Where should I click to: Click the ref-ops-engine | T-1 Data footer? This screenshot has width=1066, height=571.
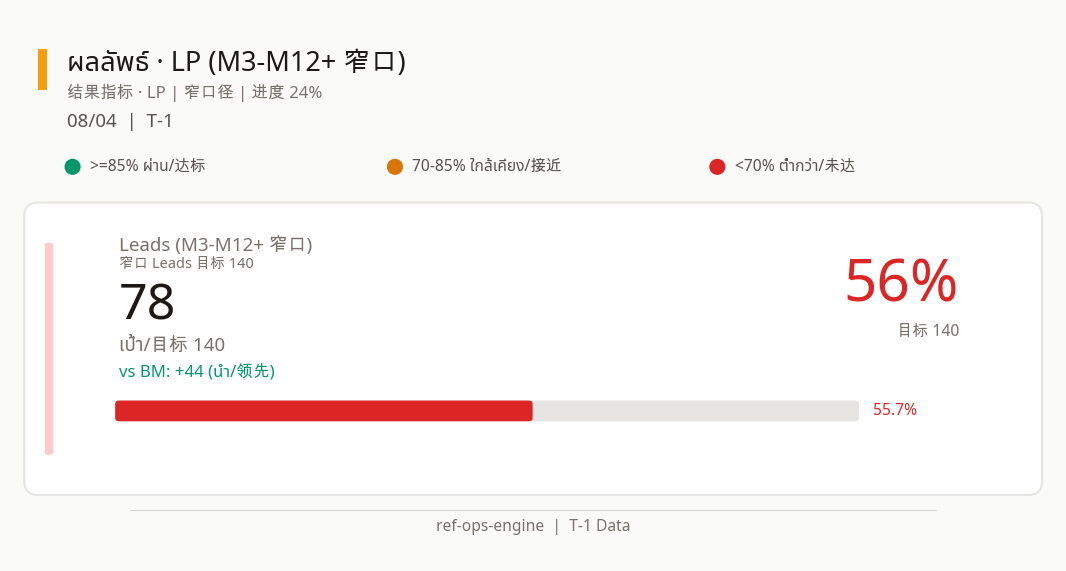point(533,525)
